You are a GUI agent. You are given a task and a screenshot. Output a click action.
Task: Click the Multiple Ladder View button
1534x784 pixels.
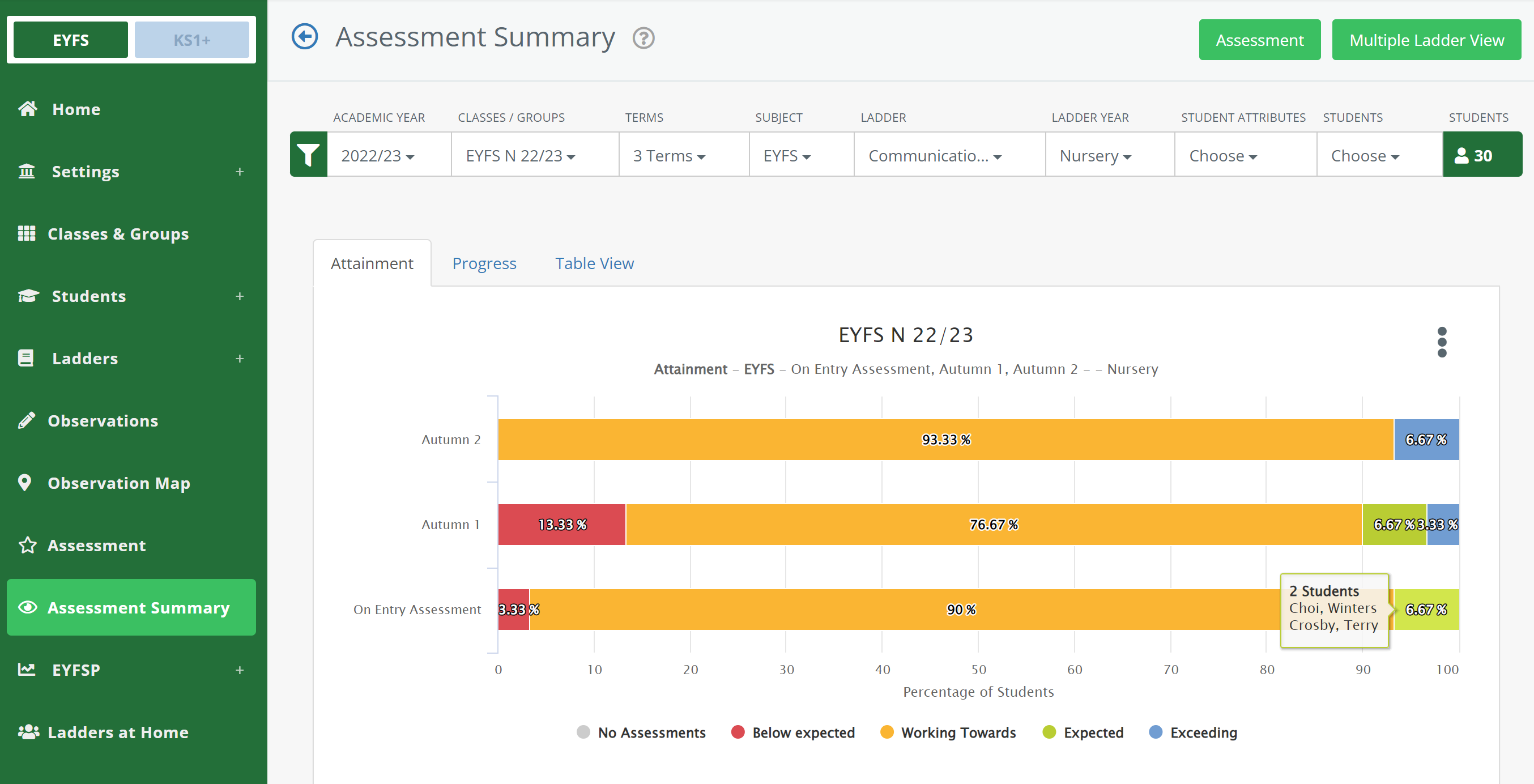pyautogui.click(x=1426, y=40)
